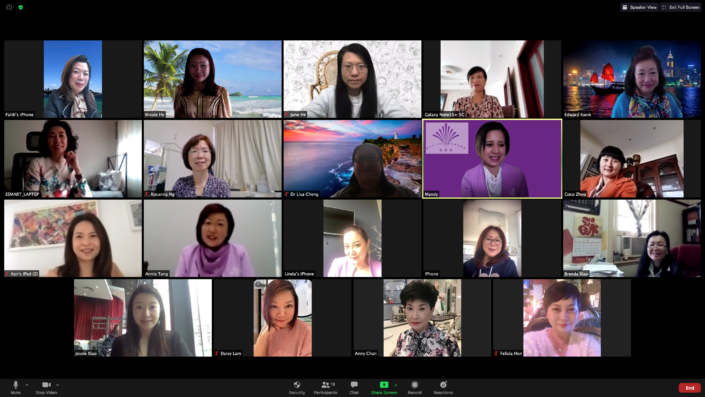Screen dimensions: 705x397
Task: Select Mandy's highlighted purple video tile
Action: (492, 159)
